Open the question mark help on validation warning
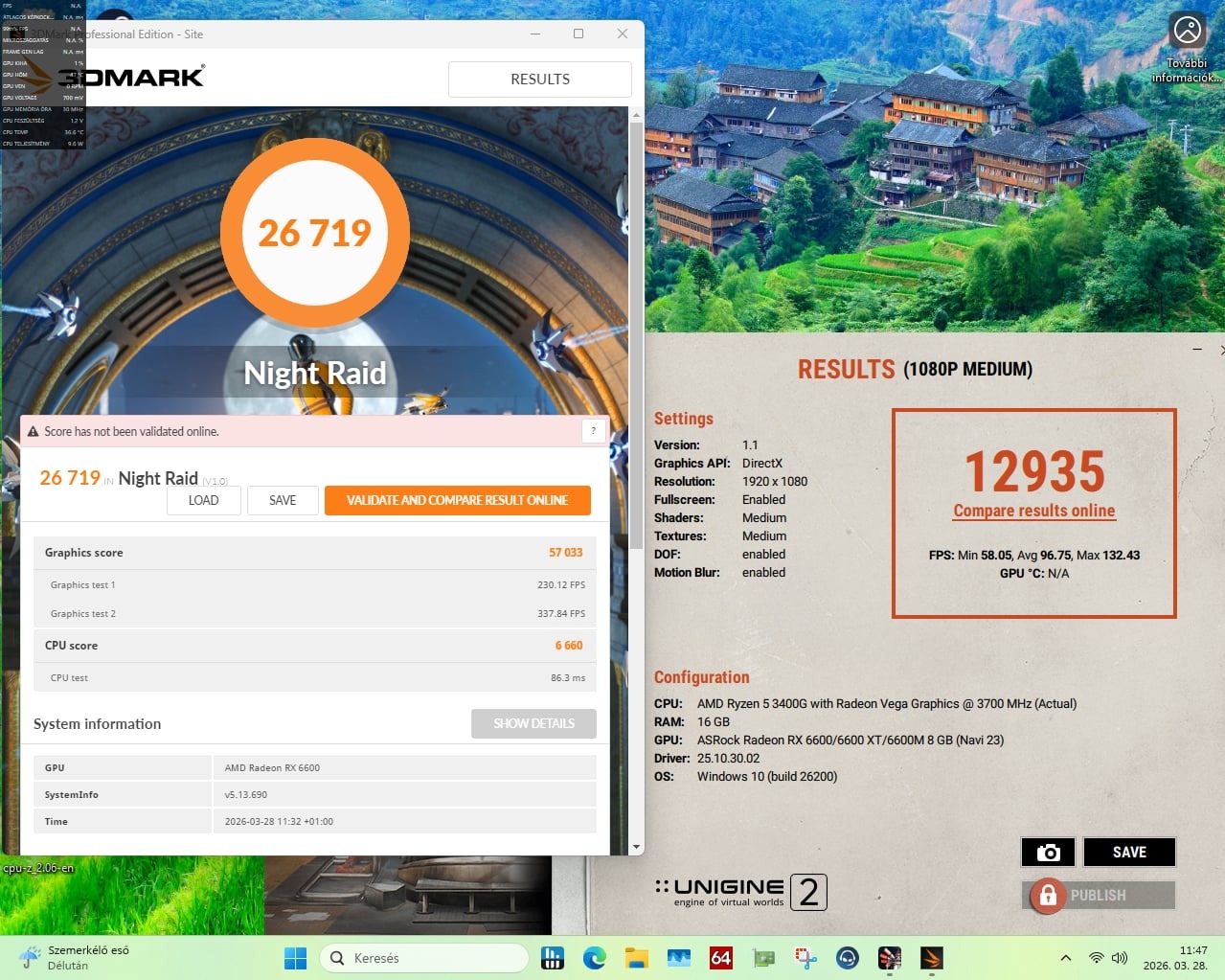1225x980 pixels. [x=593, y=431]
